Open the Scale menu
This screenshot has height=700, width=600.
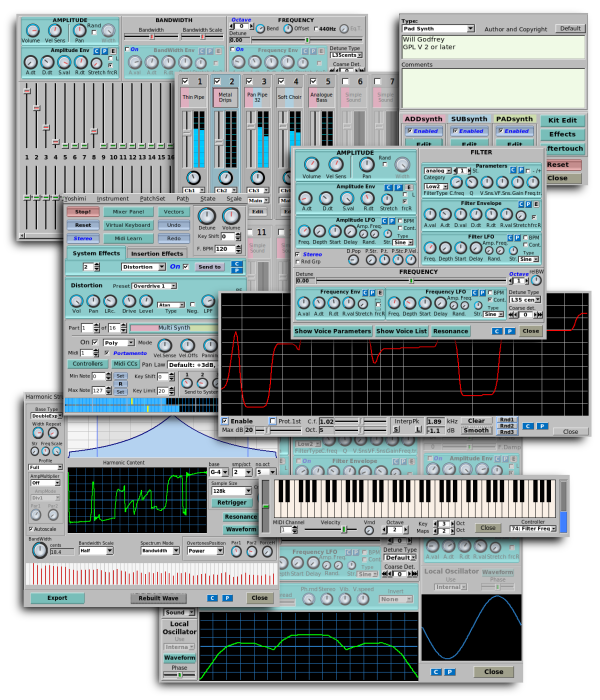(234, 198)
